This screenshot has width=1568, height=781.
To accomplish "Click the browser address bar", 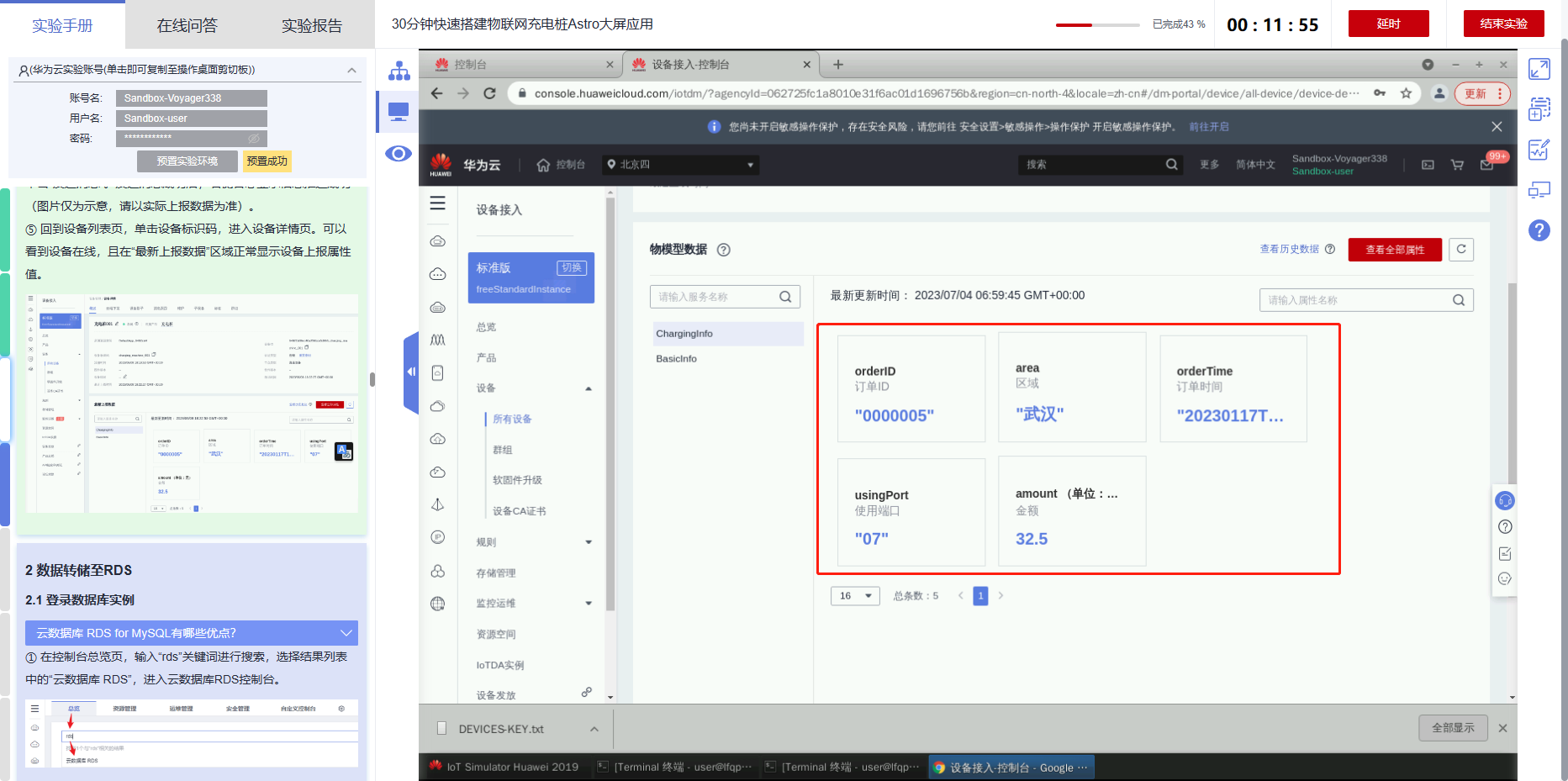I will tap(947, 93).
